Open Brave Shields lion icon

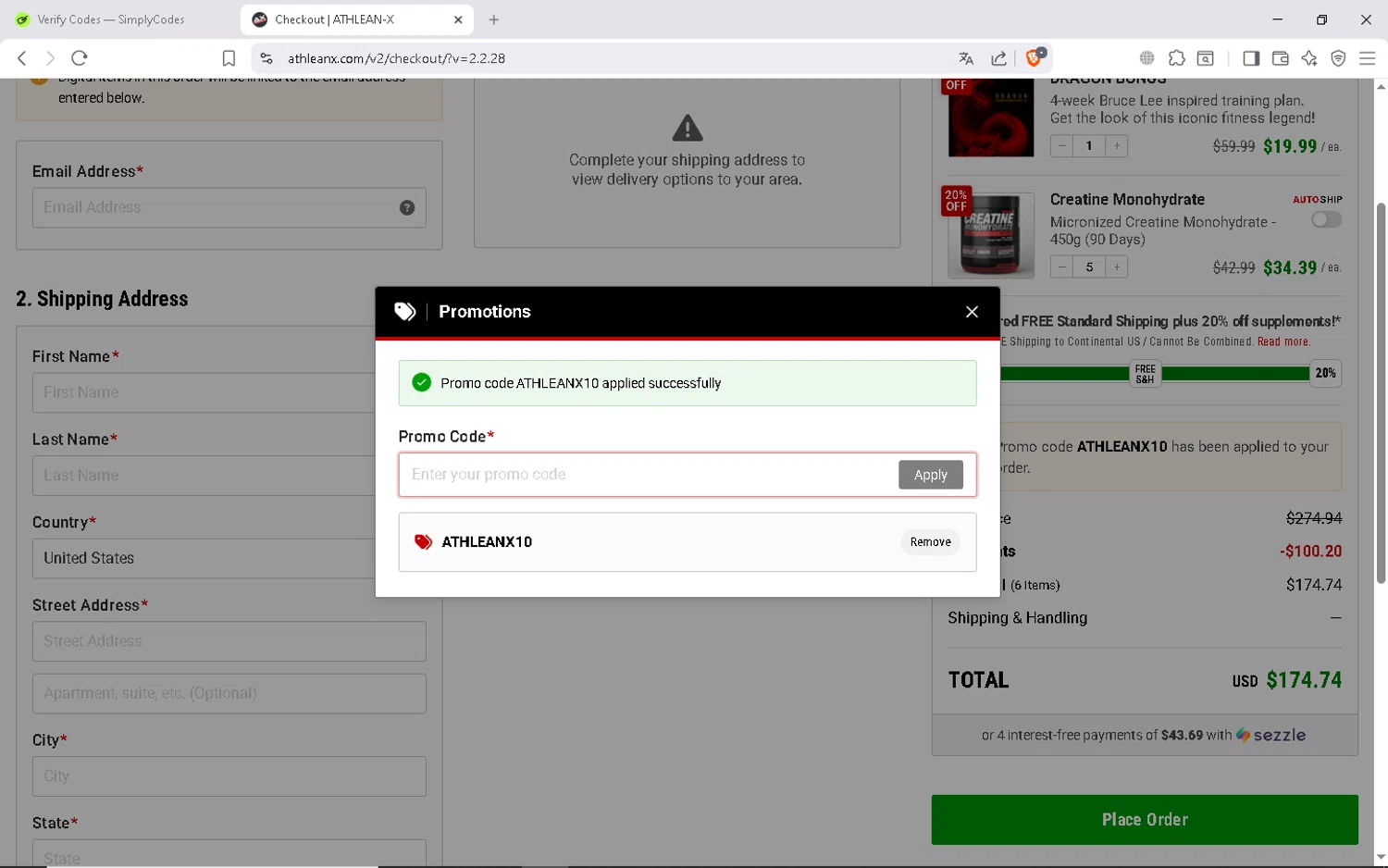tap(1035, 57)
